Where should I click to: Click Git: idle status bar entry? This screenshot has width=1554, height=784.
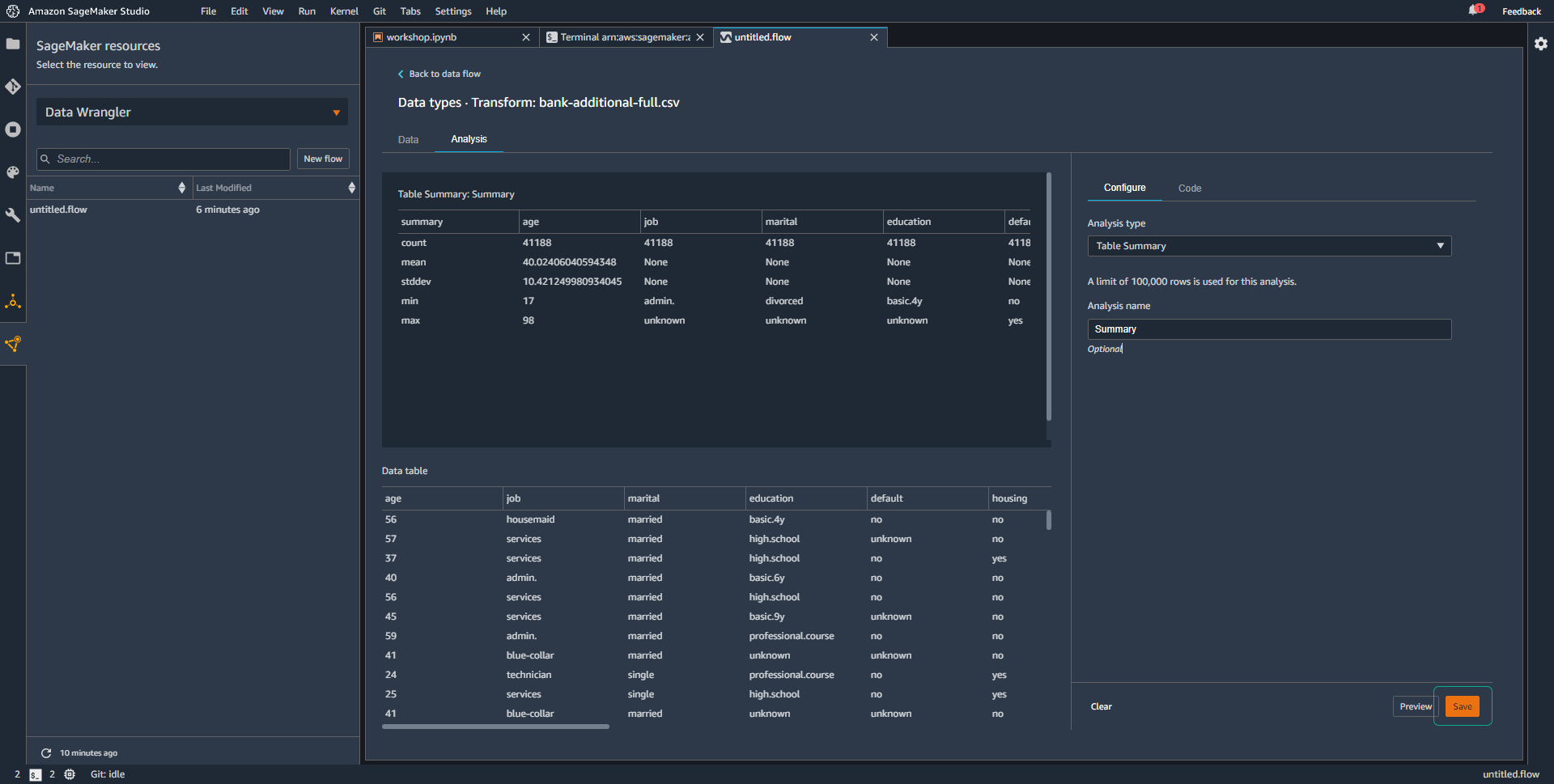(x=108, y=774)
